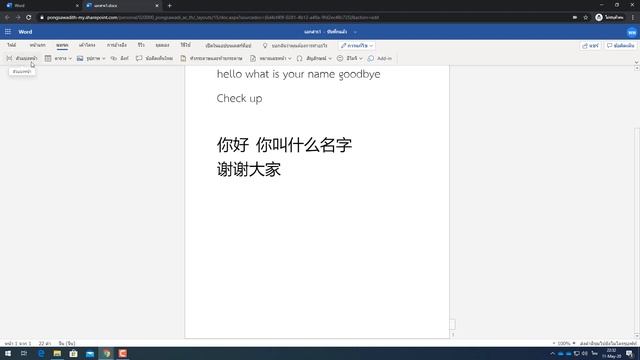Click the line "hello what is your name goodbye"
This screenshot has height=360, width=640.
tap(298, 74)
